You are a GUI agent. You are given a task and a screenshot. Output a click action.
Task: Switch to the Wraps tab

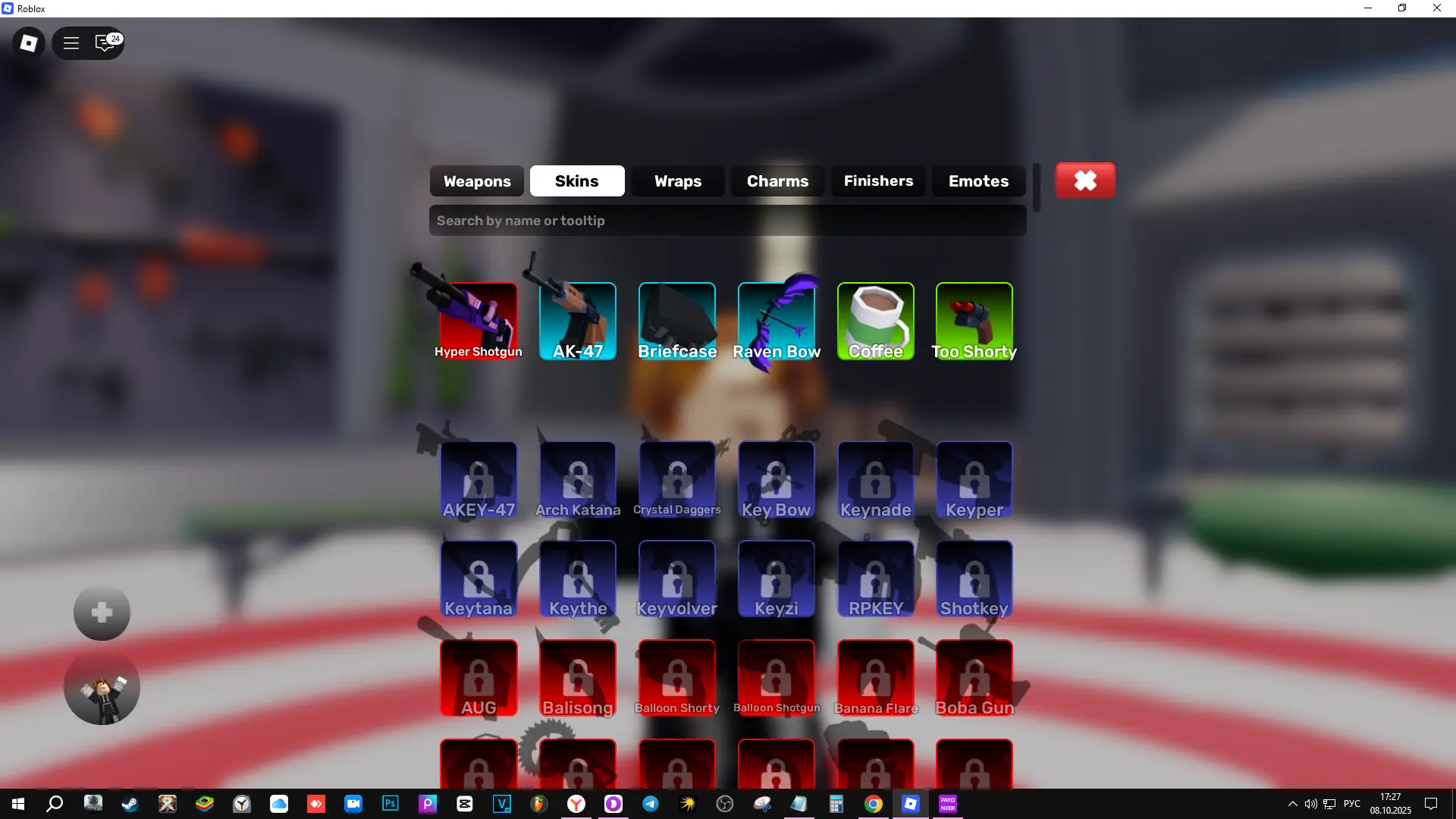click(x=678, y=181)
